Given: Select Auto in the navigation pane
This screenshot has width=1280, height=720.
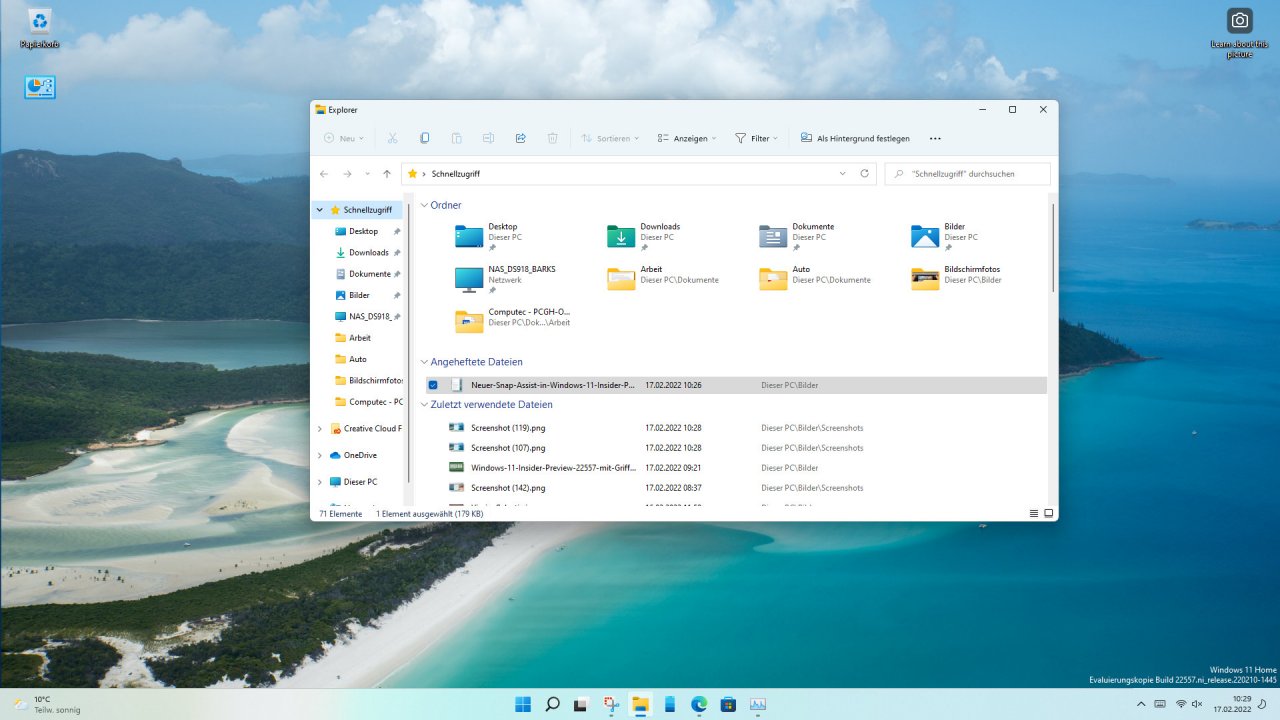Looking at the screenshot, I should pos(357,359).
